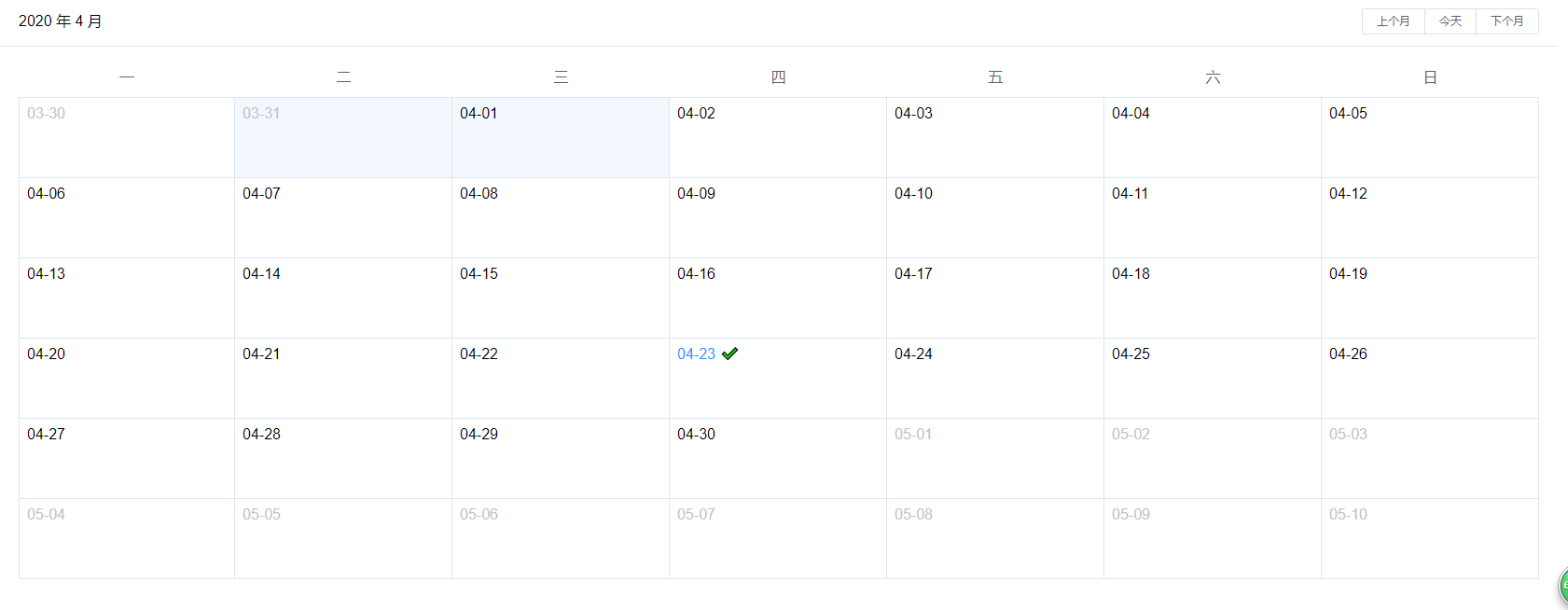Click the 05-10 date cell
This screenshot has height=610, width=1568.
pyautogui.click(x=1429, y=538)
